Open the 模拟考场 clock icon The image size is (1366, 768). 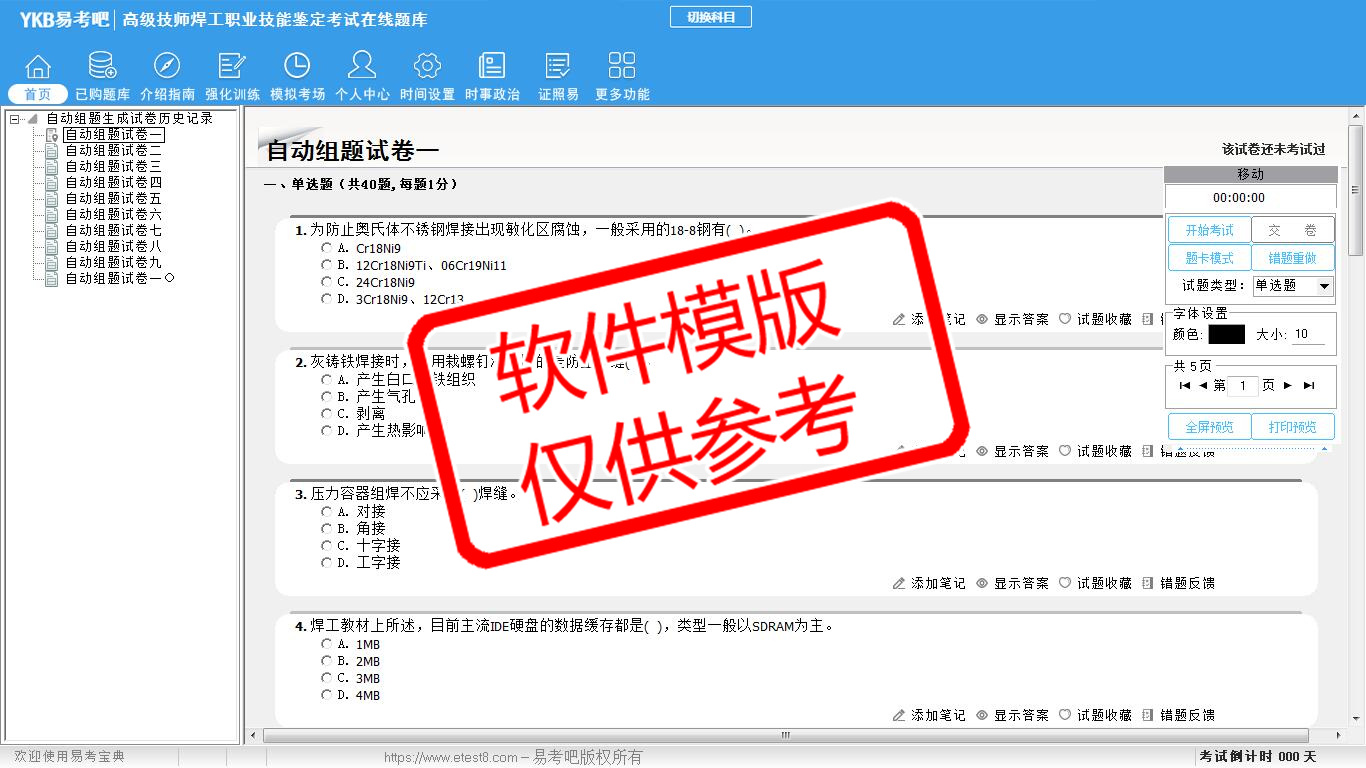pos(297,67)
